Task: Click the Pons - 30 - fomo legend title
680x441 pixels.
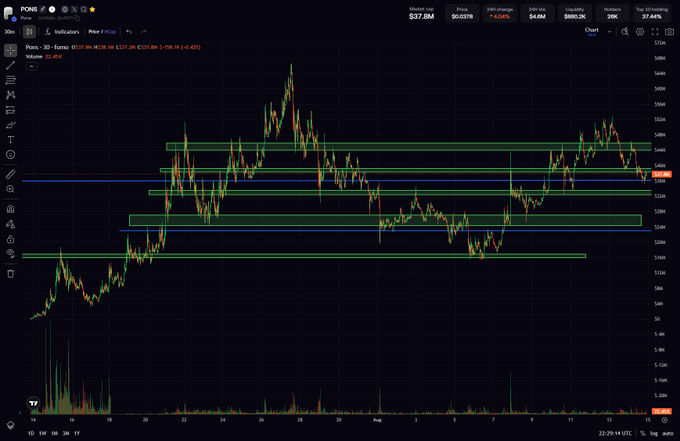Action: point(47,47)
